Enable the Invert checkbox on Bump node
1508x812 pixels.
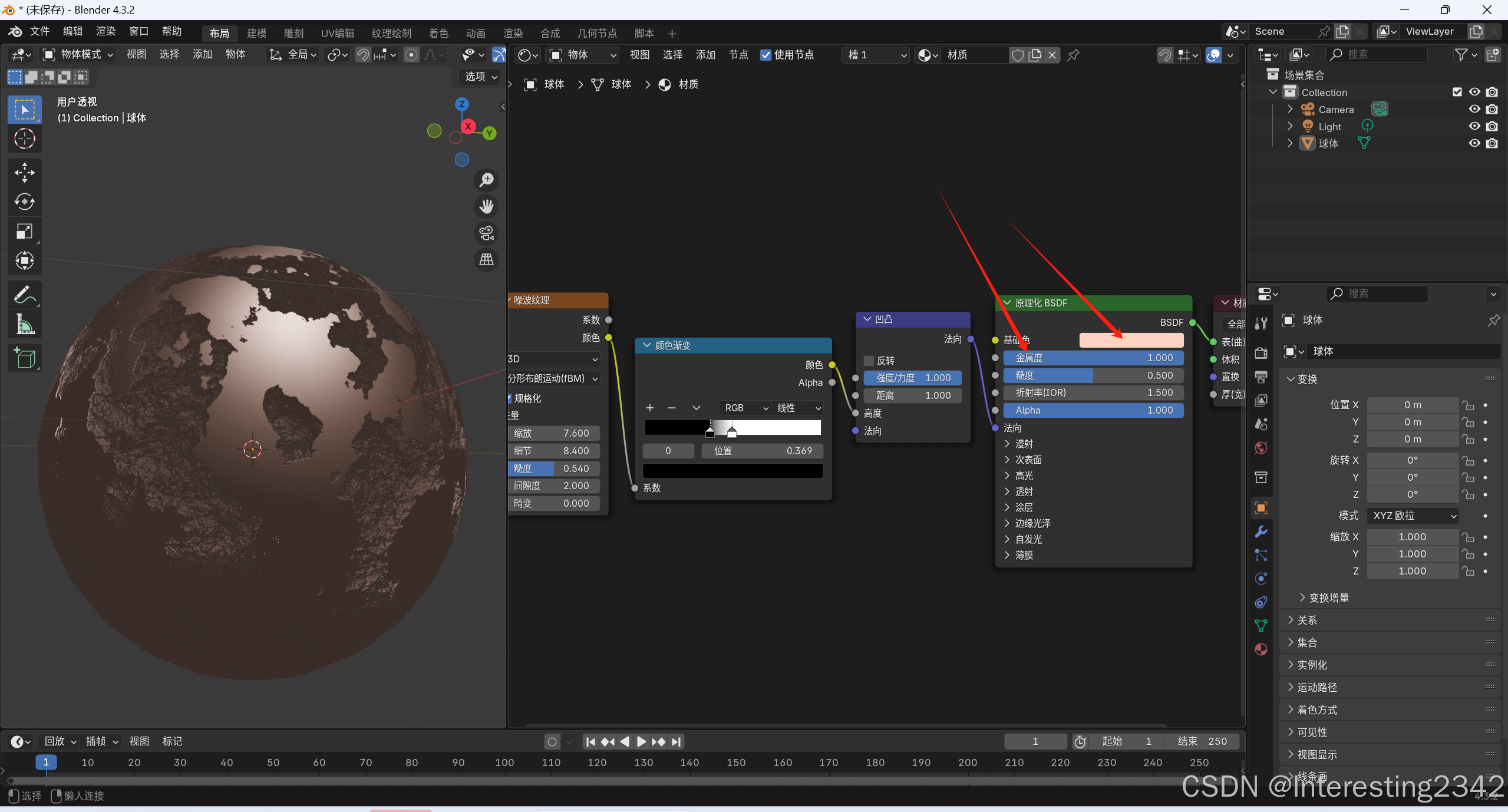click(x=869, y=361)
